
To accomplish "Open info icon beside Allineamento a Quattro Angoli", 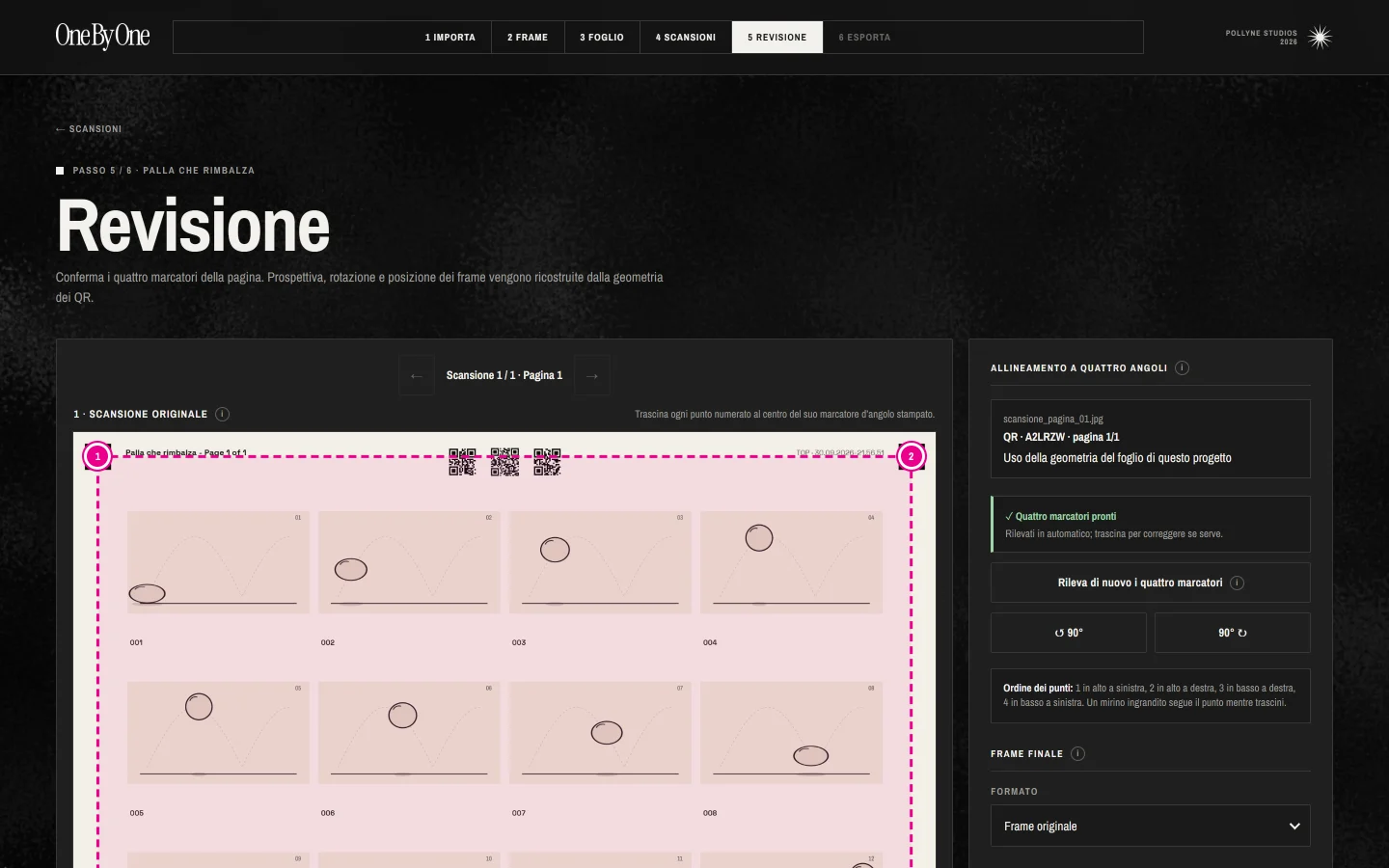I will (x=1183, y=368).
